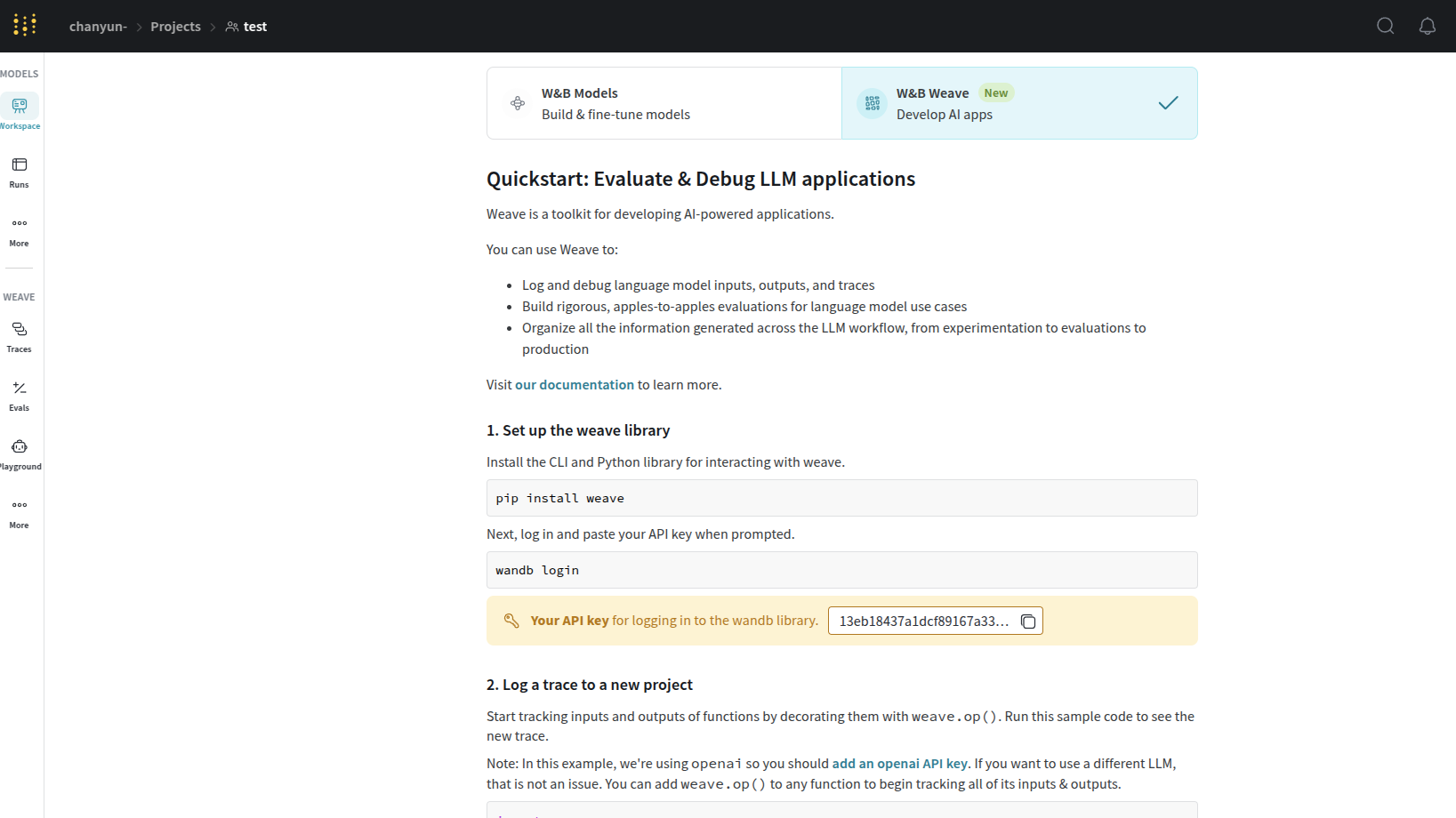This screenshot has height=818, width=1456.
Task: Click Your API key bold text
Action: (x=569, y=621)
